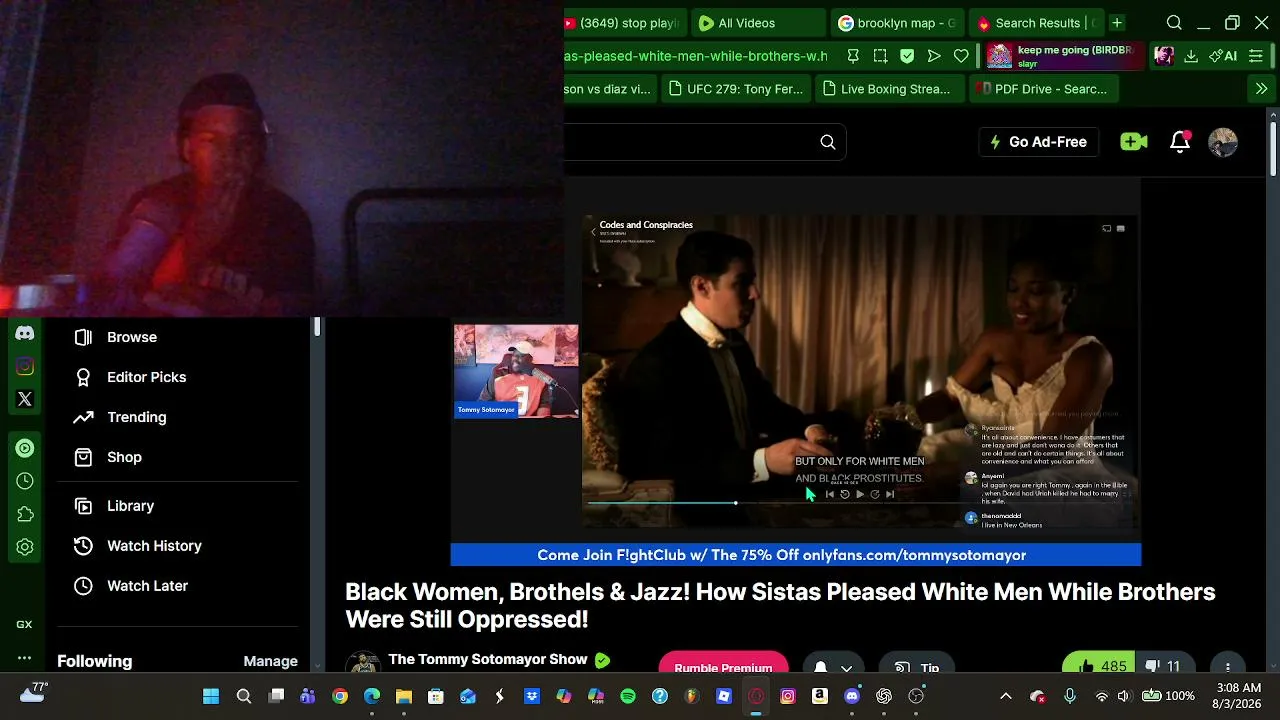Open X (Twitter) in the browser sidebar
This screenshot has height=720, width=1280.
pos(25,399)
